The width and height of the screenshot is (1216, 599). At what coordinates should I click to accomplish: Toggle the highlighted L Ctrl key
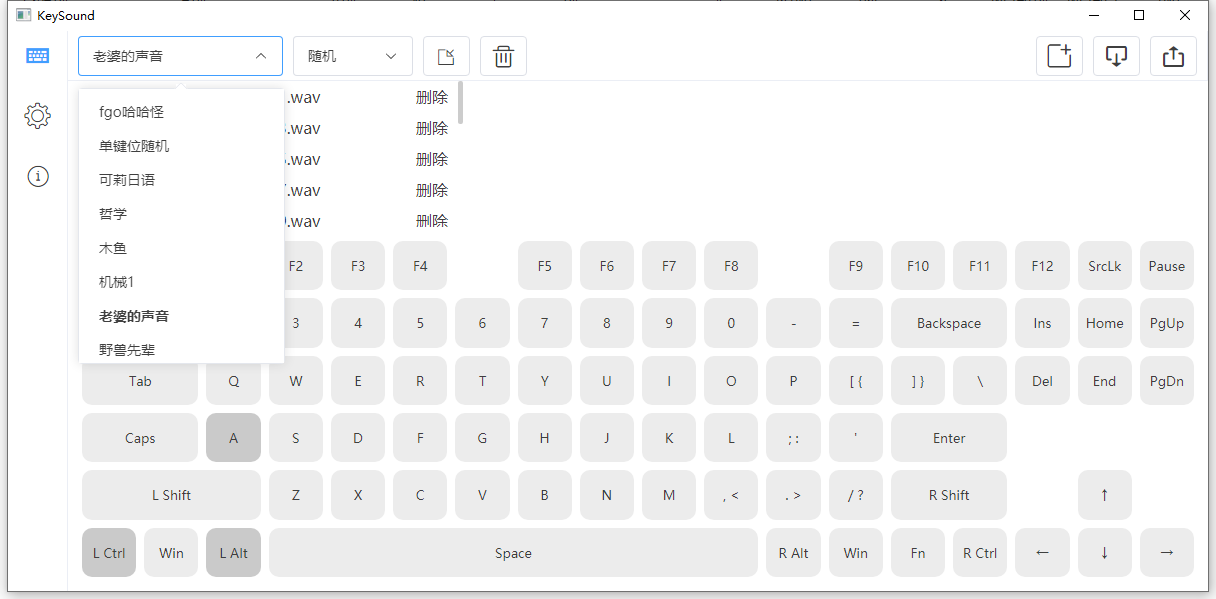tap(109, 553)
